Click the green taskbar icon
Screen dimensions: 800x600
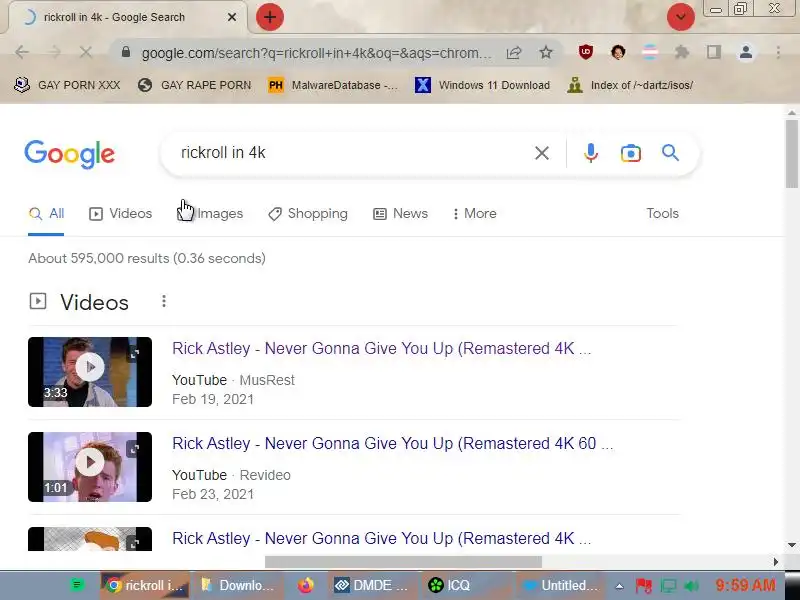tap(78, 585)
